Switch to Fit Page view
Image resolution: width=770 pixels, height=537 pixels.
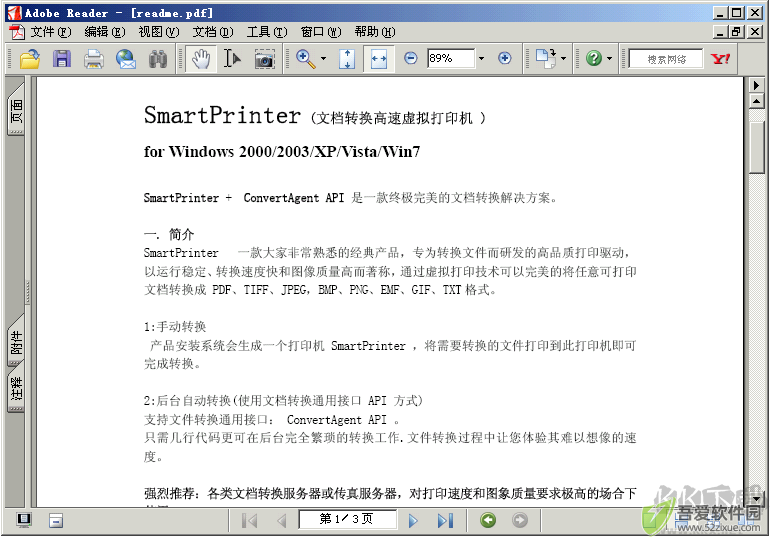pos(347,59)
